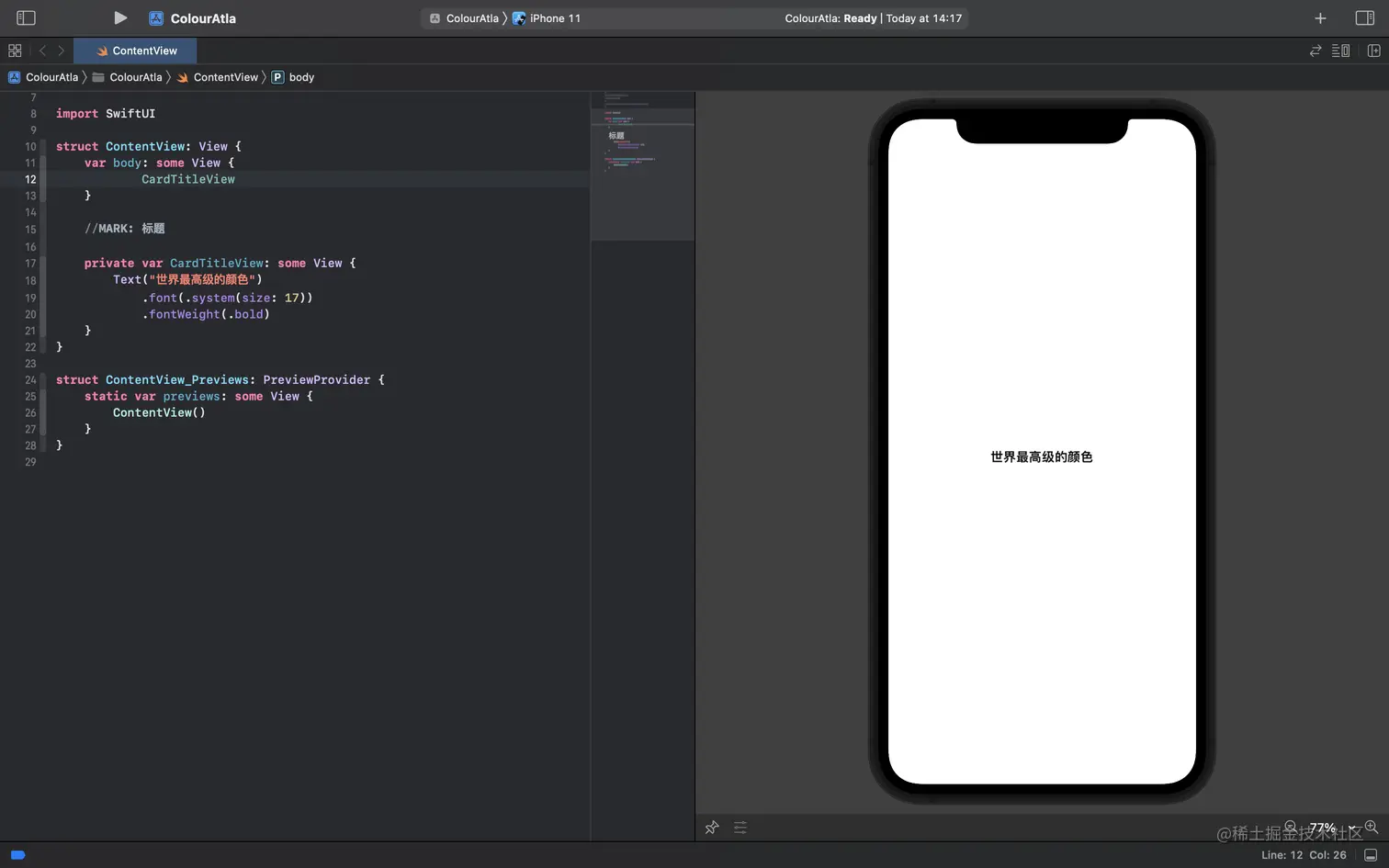Click the code review arrows icon

coord(1316,51)
